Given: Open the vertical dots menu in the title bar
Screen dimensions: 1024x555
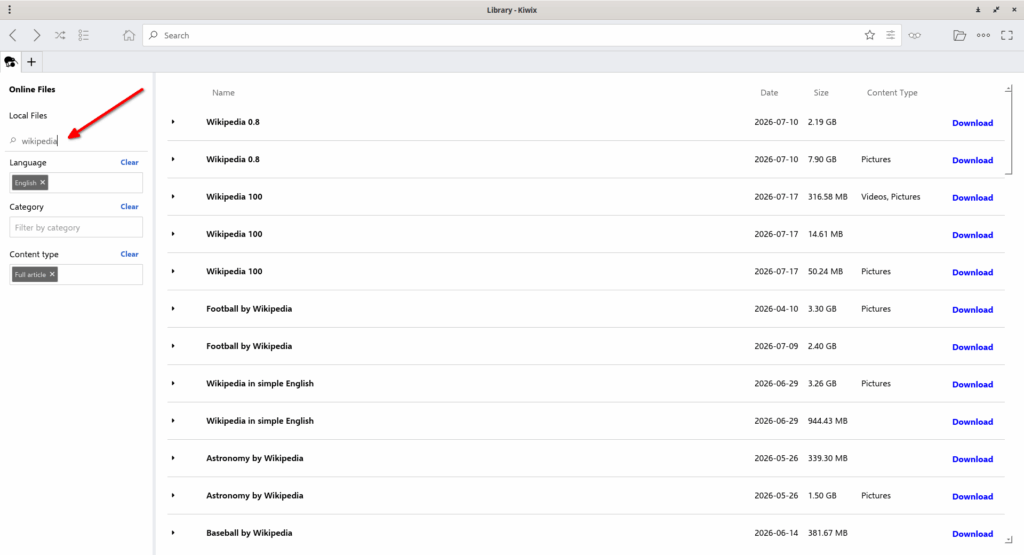Looking at the screenshot, I should point(9,10).
